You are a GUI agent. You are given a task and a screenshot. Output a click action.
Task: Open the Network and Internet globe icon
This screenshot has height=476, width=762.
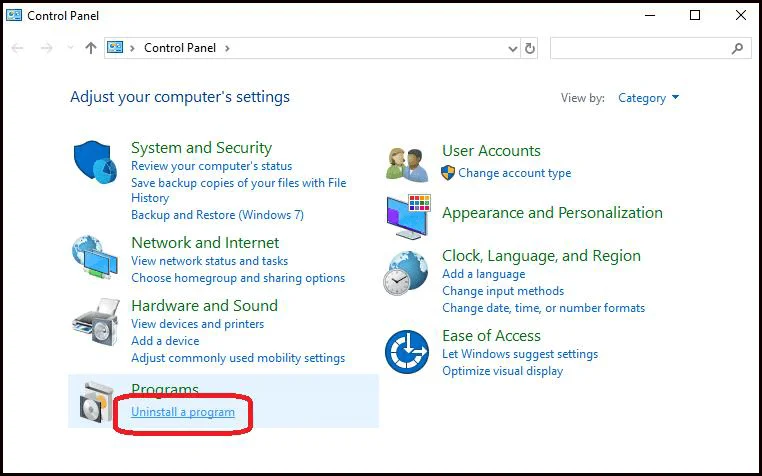95,257
